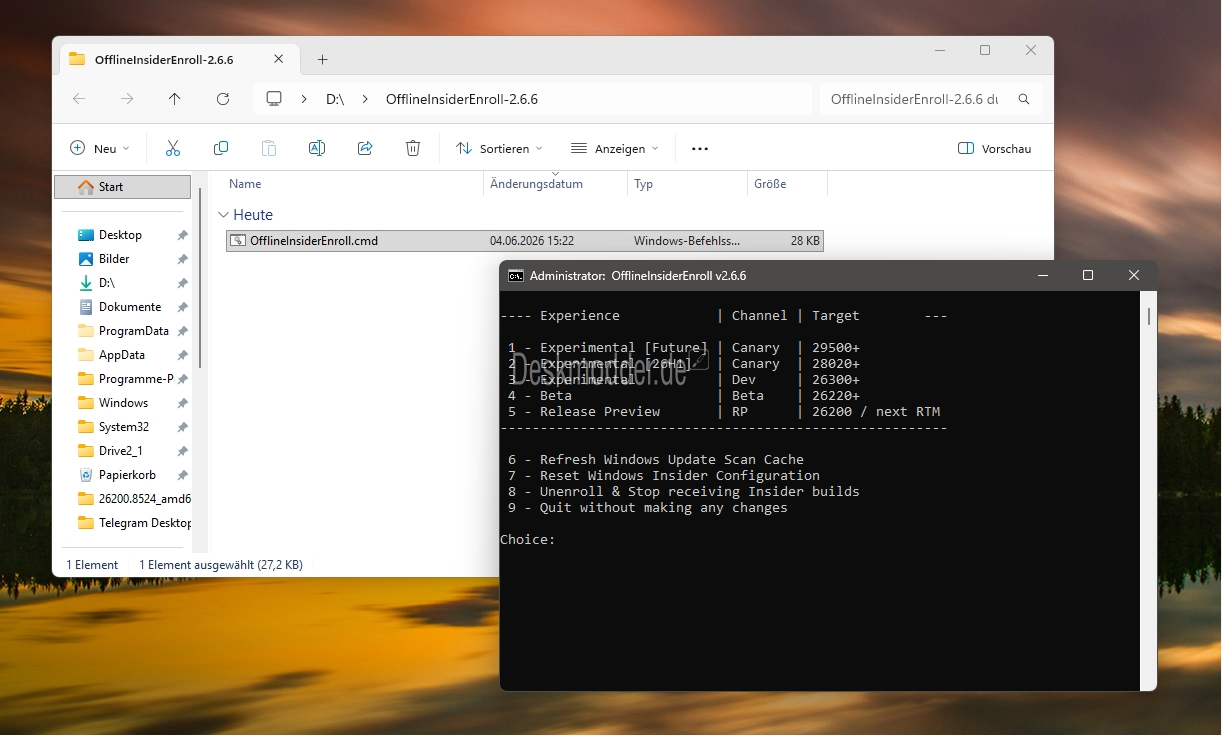
Task: Open the Sortieren dropdown
Action: pos(499,148)
